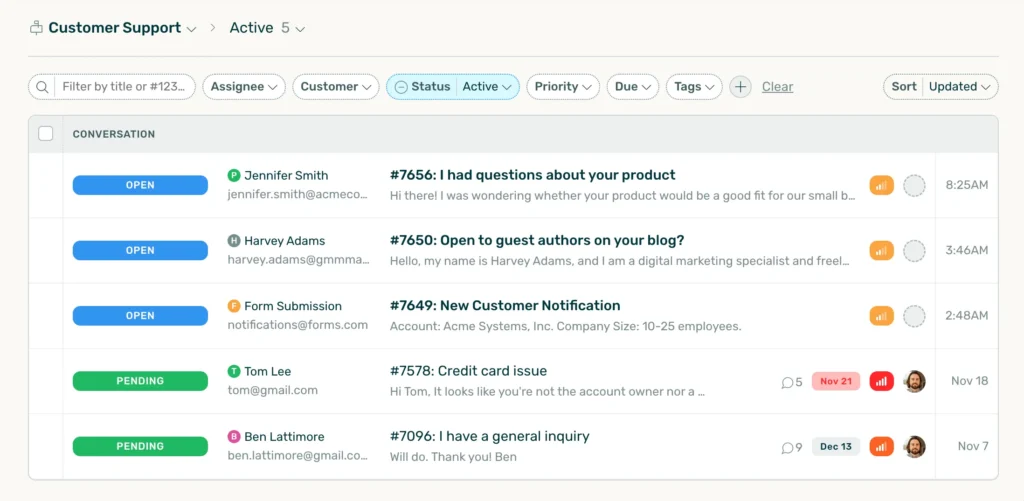Open the Tags filter dropdown
The image size is (1024, 501).
point(694,87)
